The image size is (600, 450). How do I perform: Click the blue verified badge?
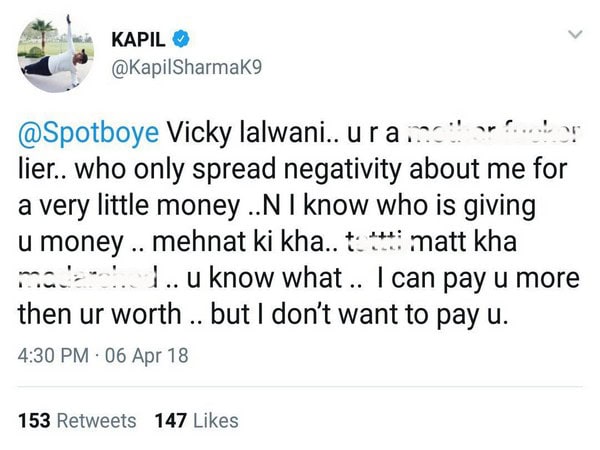click(180, 41)
